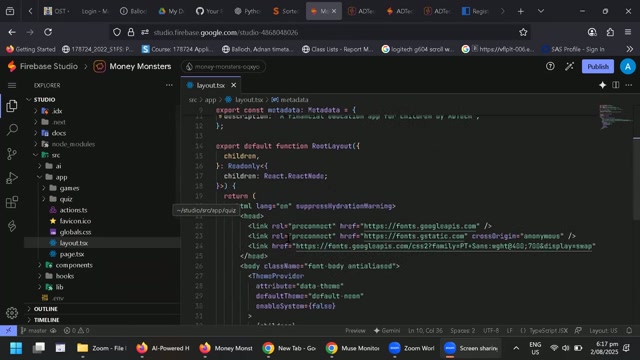
Task: Click the Gemini sparkle icon in editor toolbar
Action: tap(602, 85)
